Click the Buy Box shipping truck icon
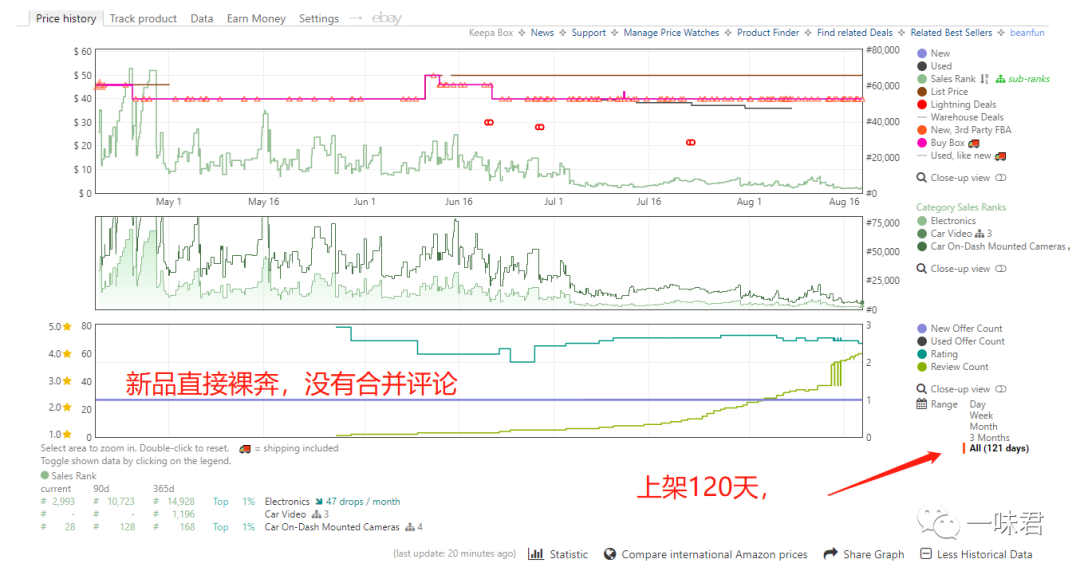 tap(973, 143)
